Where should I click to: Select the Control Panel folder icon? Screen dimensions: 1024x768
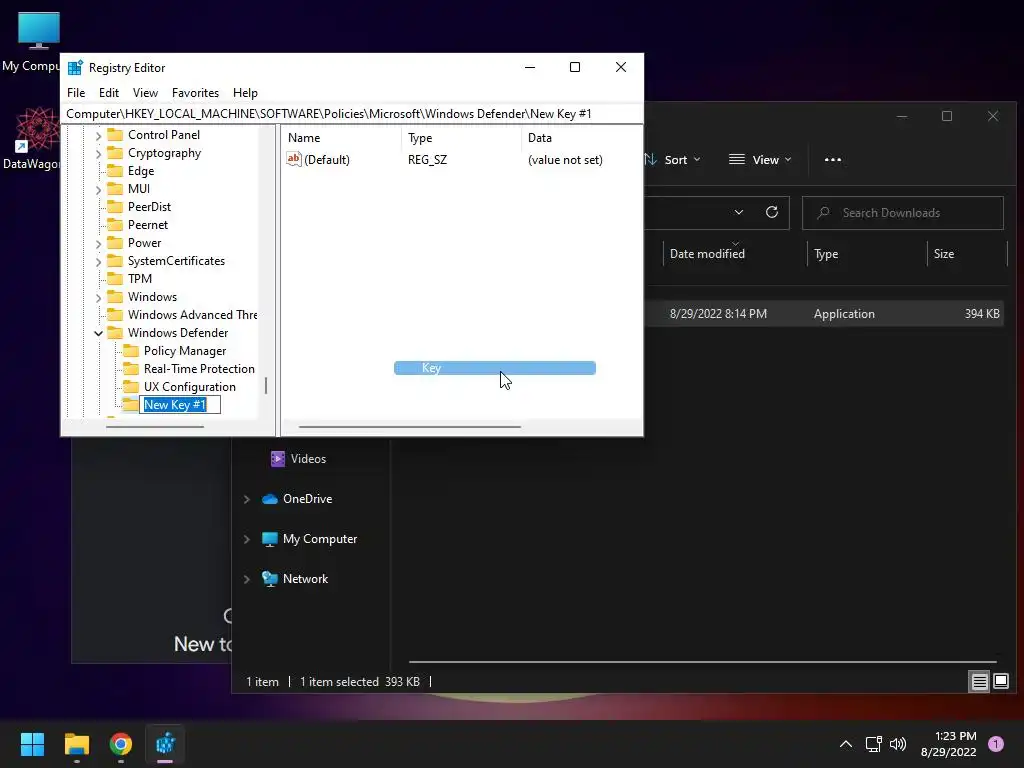coord(115,135)
